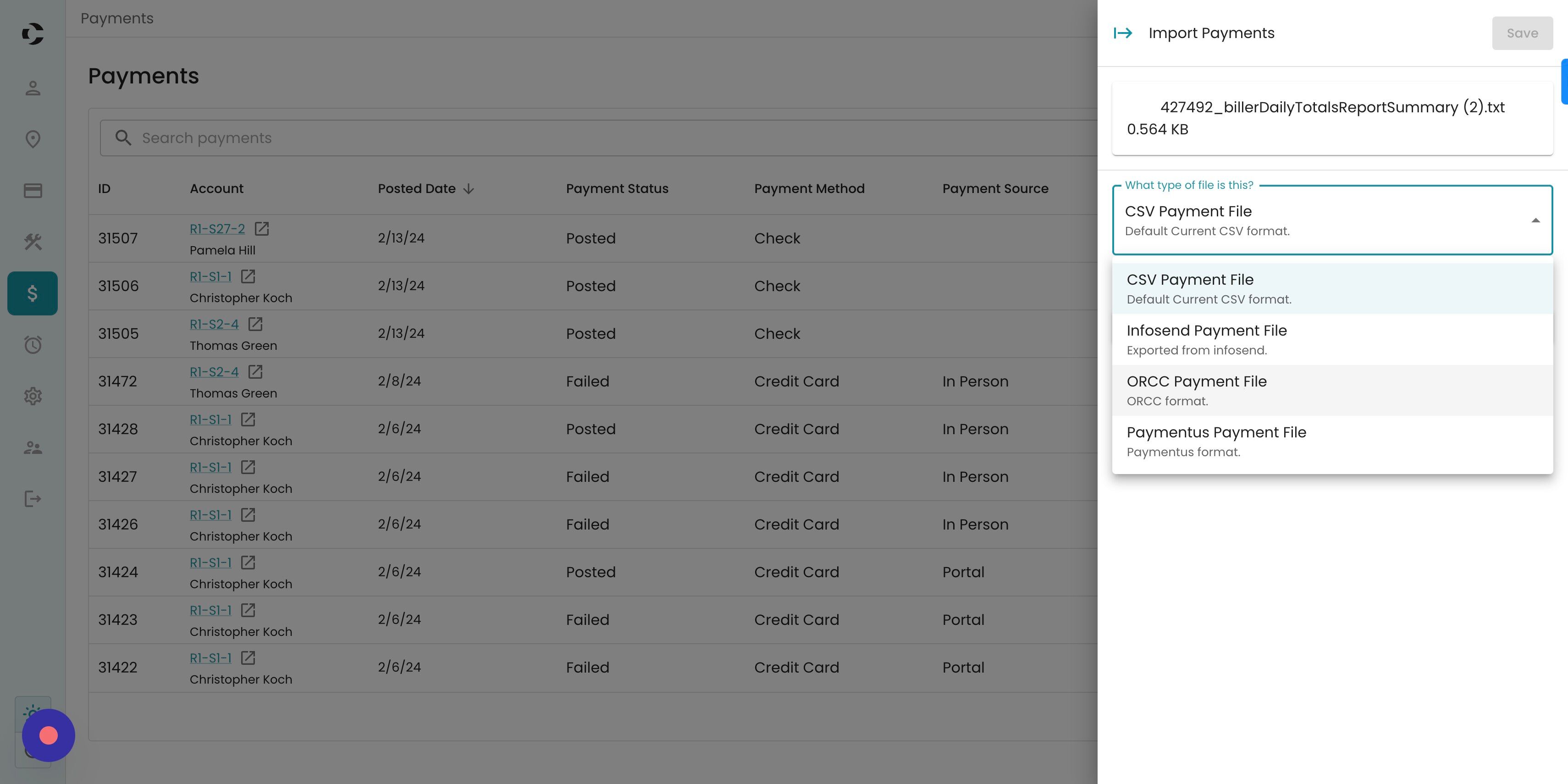Open the credit card sidebar icon

(x=33, y=191)
